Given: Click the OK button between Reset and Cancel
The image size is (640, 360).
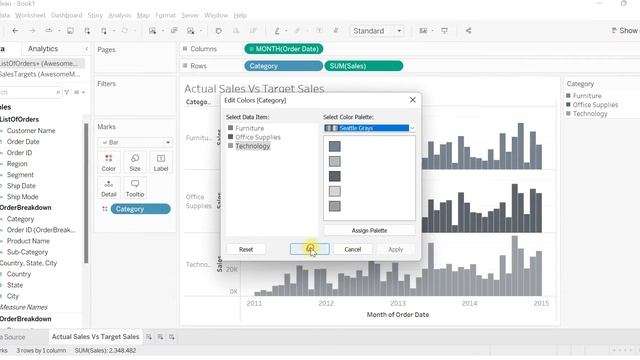Looking at the screenshot, I should [309, 249].
